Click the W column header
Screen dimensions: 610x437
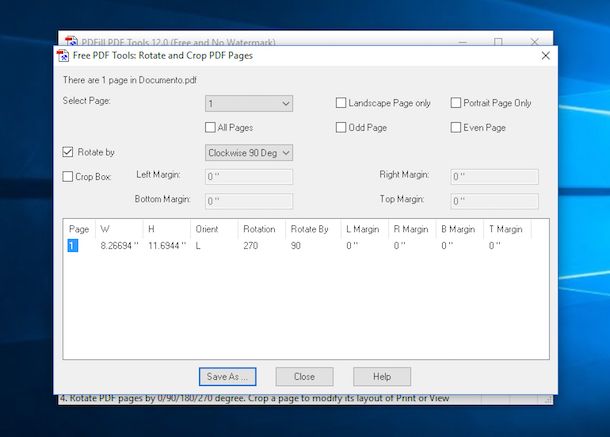[119, 229]
